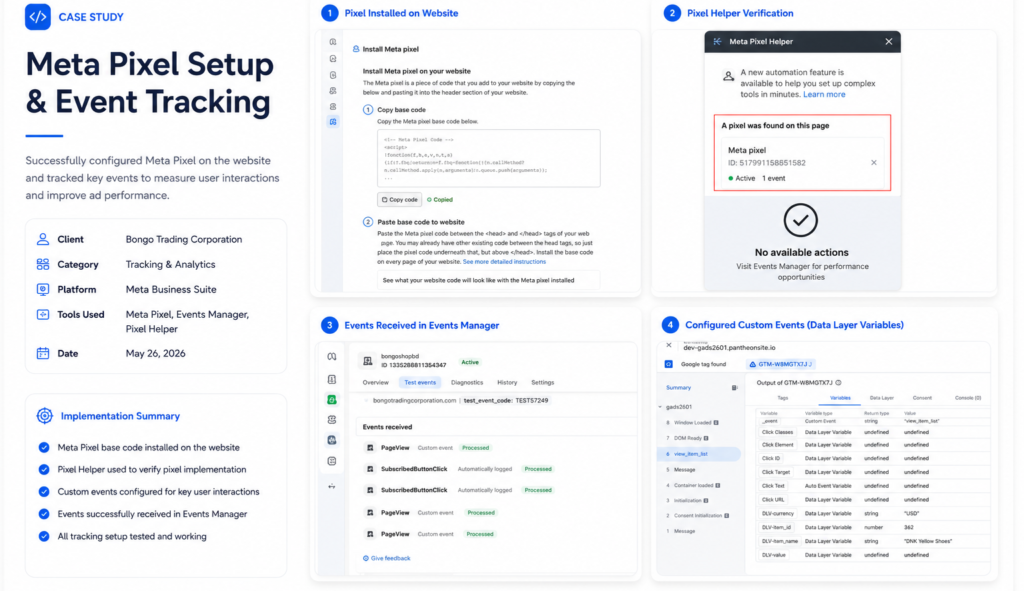Click inside the Meta Pixel base code box
This screenshot has height=591, width=1024.
[x=488, y=158]
